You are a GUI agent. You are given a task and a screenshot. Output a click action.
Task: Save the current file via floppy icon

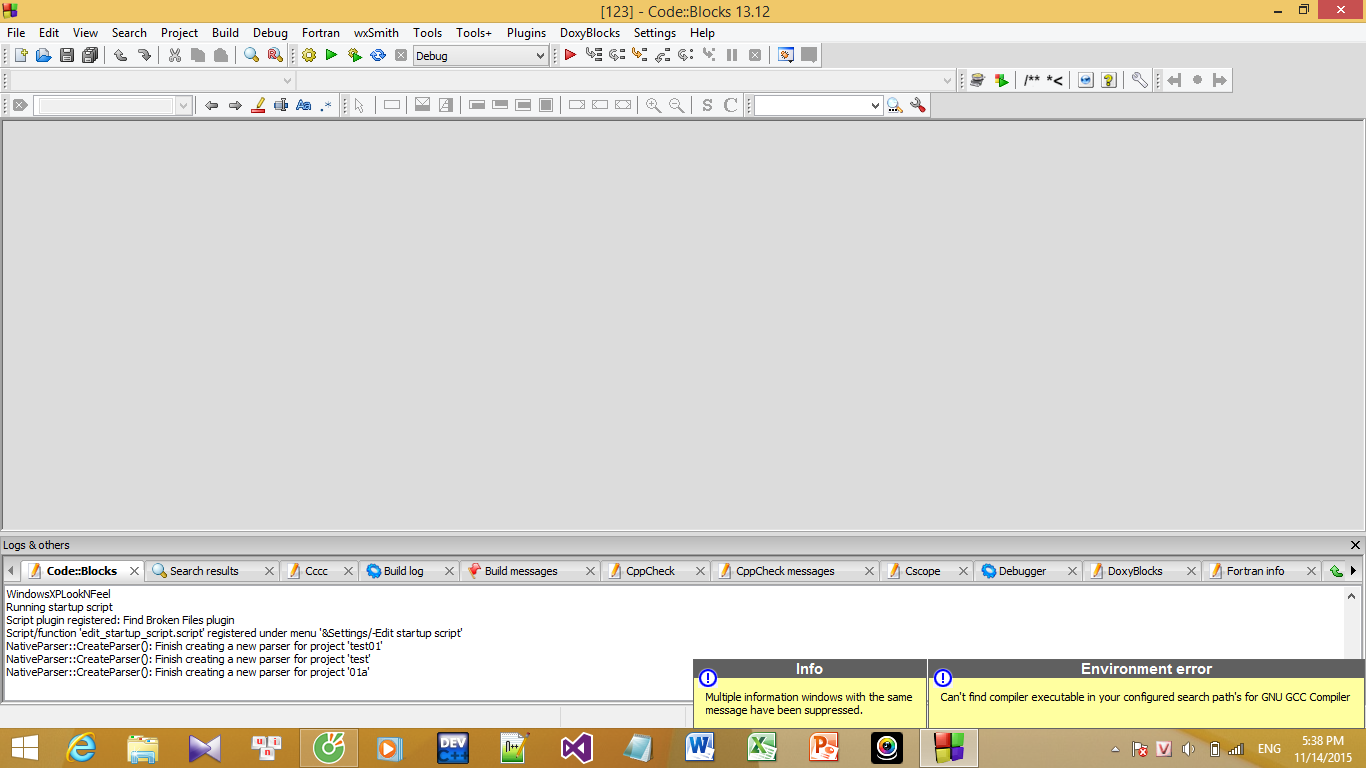point(66,55)
